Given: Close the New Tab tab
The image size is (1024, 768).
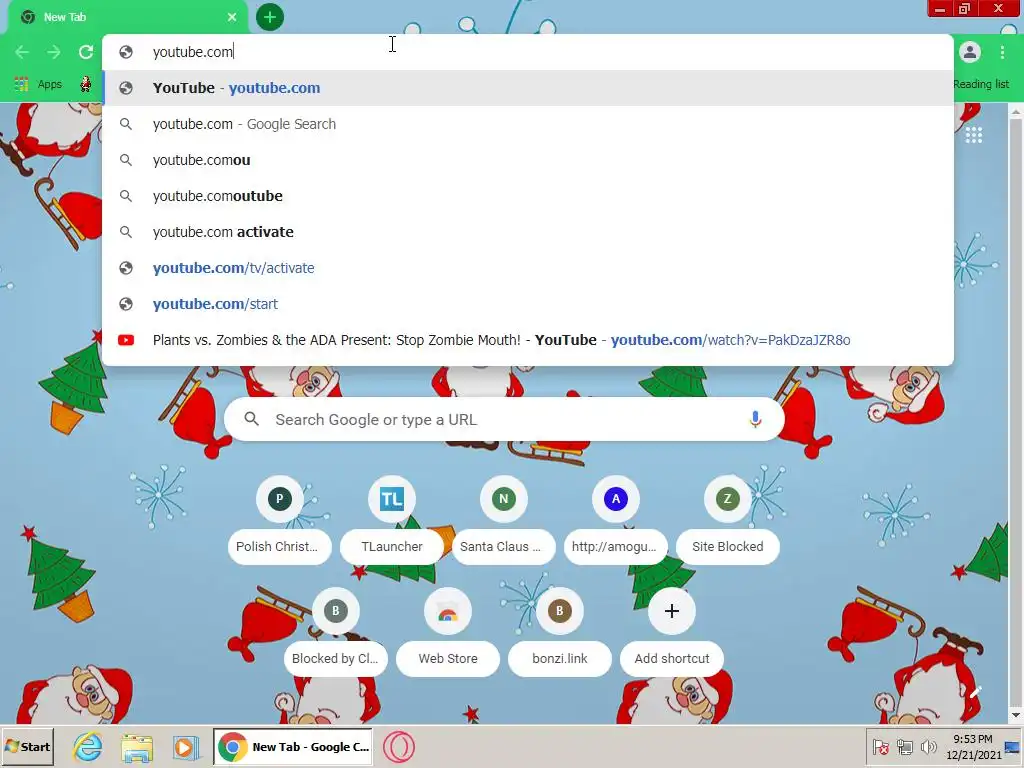Looking at the screenshot, I should pyautogui.click(x=232, y=17).
